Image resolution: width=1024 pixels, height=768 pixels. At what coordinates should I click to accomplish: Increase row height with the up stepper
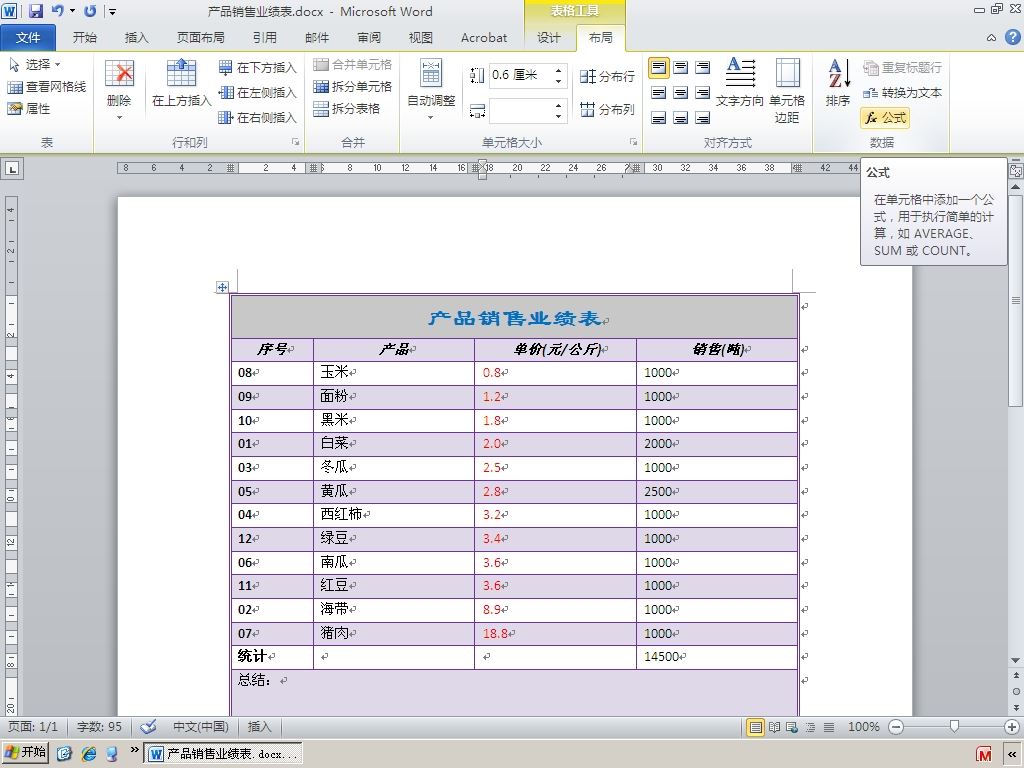(558, 70)
